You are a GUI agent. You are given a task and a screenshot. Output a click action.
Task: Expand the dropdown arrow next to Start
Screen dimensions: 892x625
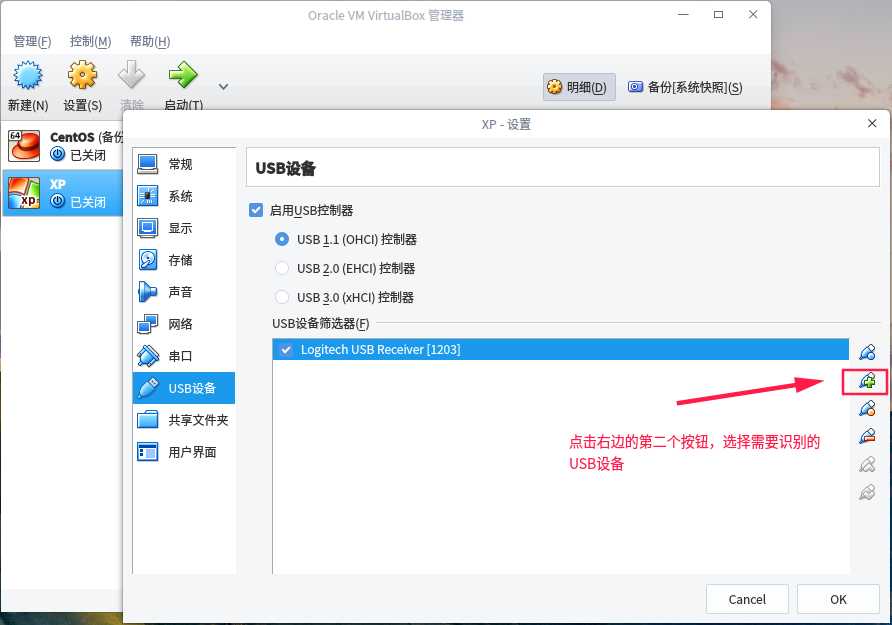224,86
